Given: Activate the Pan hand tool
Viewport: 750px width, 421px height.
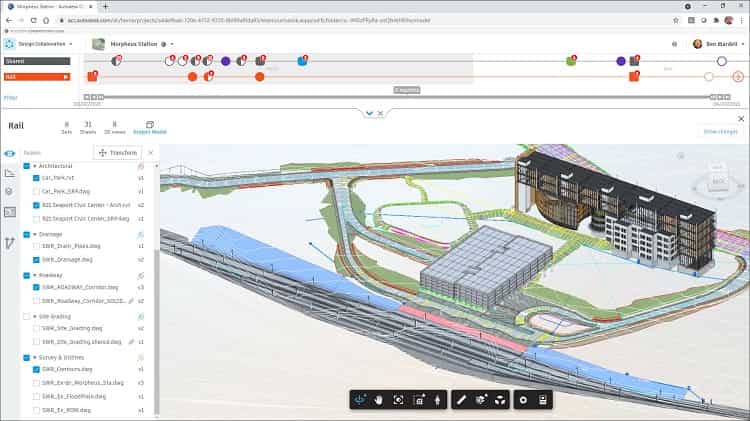Looking at the screenshot, I should (379, 400).
